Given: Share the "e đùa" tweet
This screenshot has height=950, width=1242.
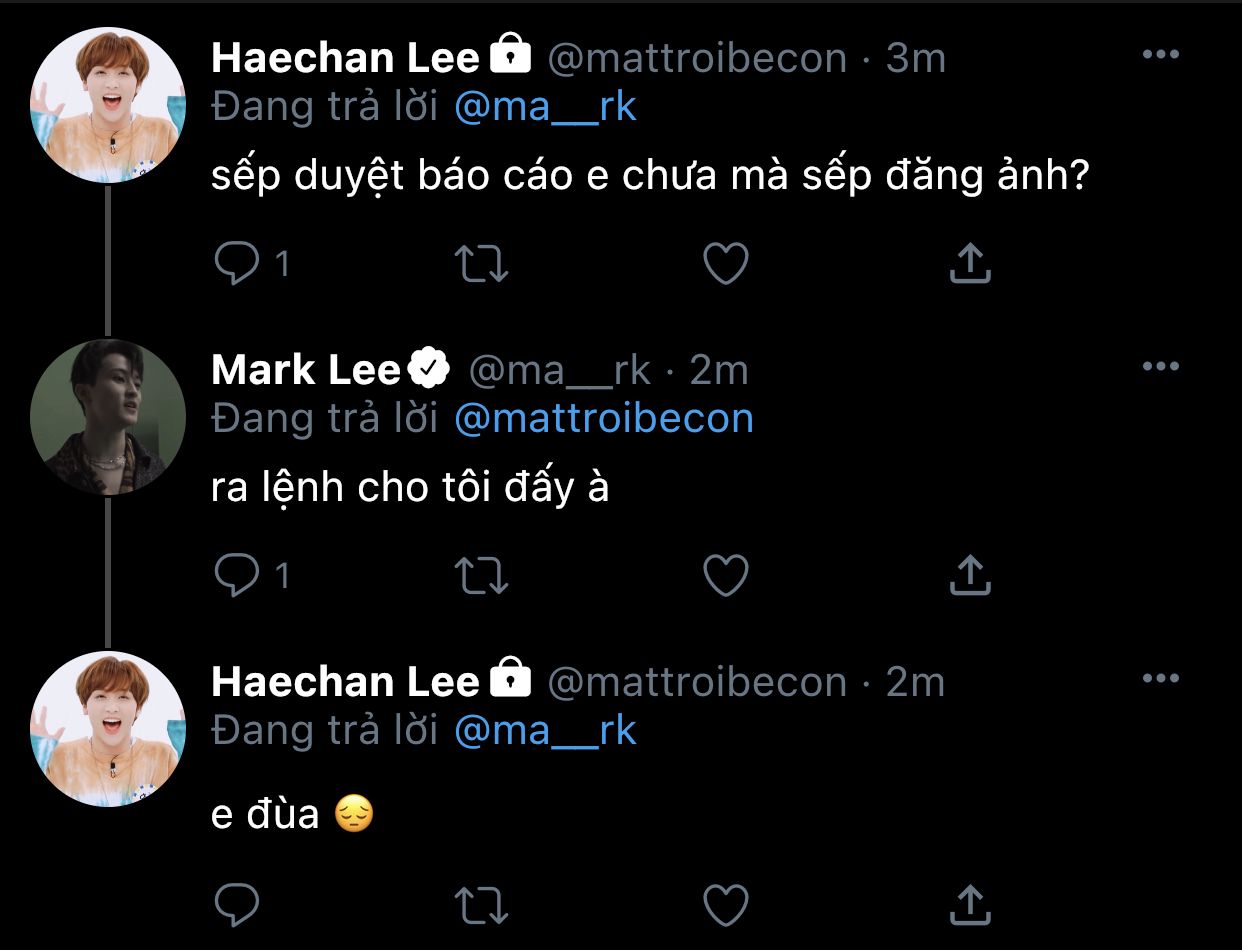Looking at the screenshot, I should (968, 905).
